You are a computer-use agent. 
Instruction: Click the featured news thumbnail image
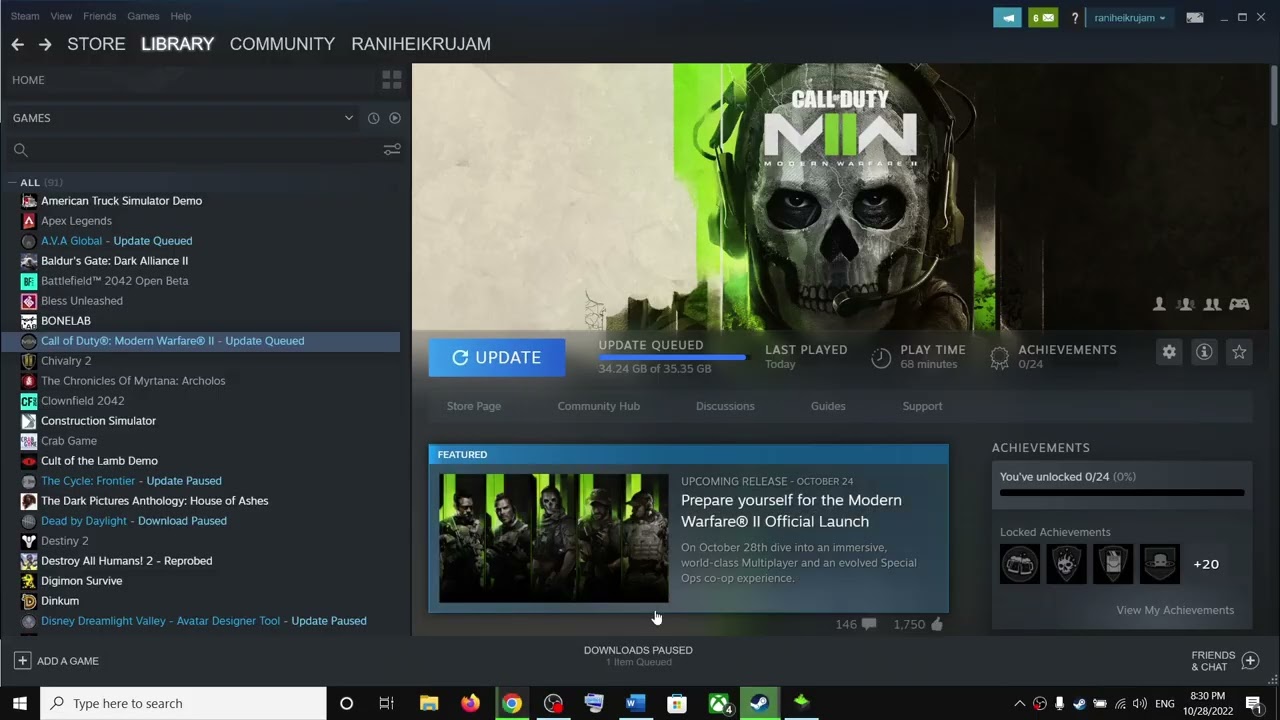coord(554,538)
